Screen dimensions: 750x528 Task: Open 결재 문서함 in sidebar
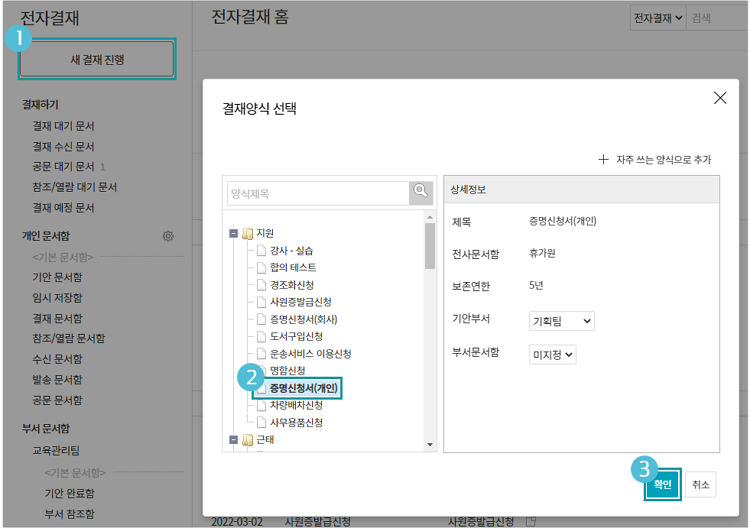point(57,319)
